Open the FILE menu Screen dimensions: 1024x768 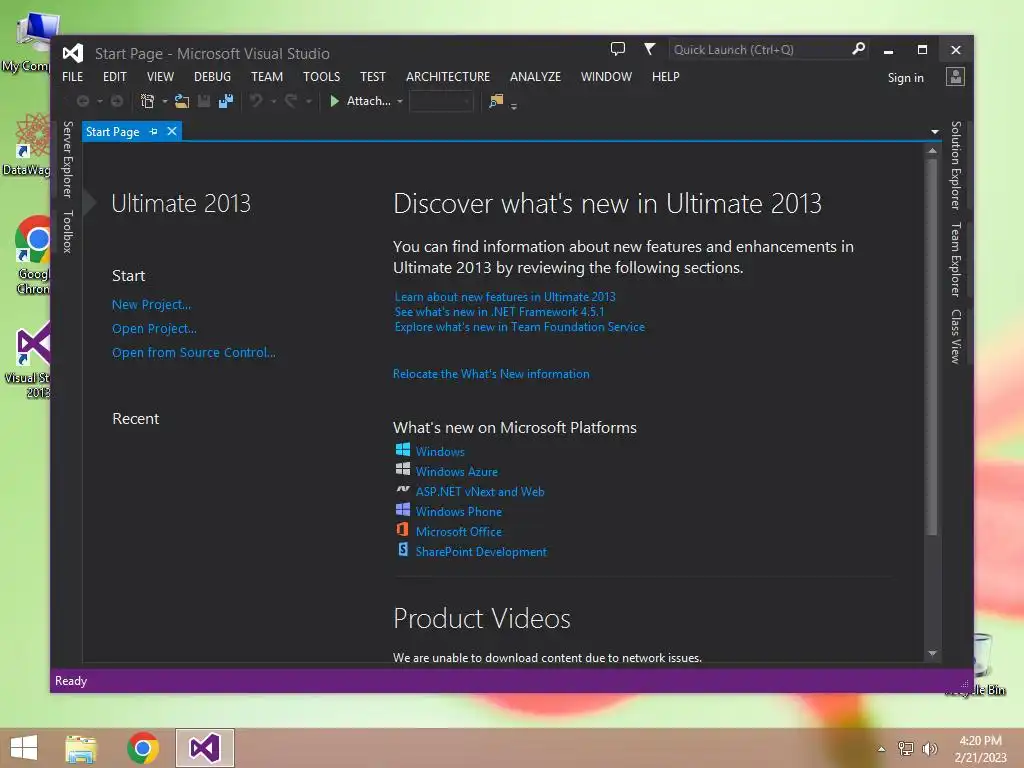coord(72,77)
